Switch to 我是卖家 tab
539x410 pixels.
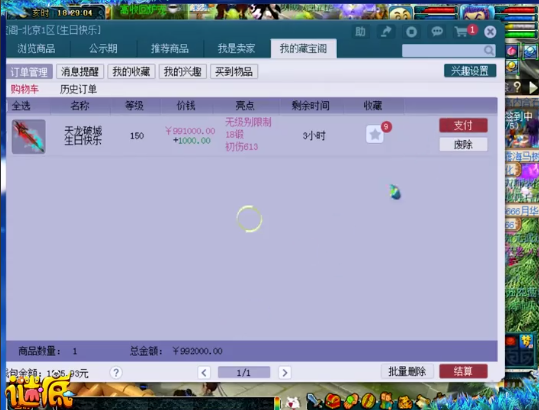(236, 49)
